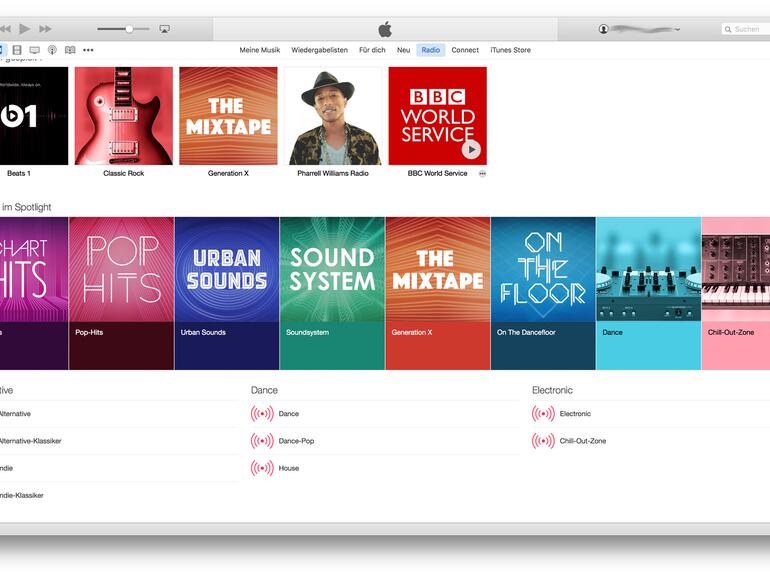Select the Electronic station text

(x=575, y=413)
